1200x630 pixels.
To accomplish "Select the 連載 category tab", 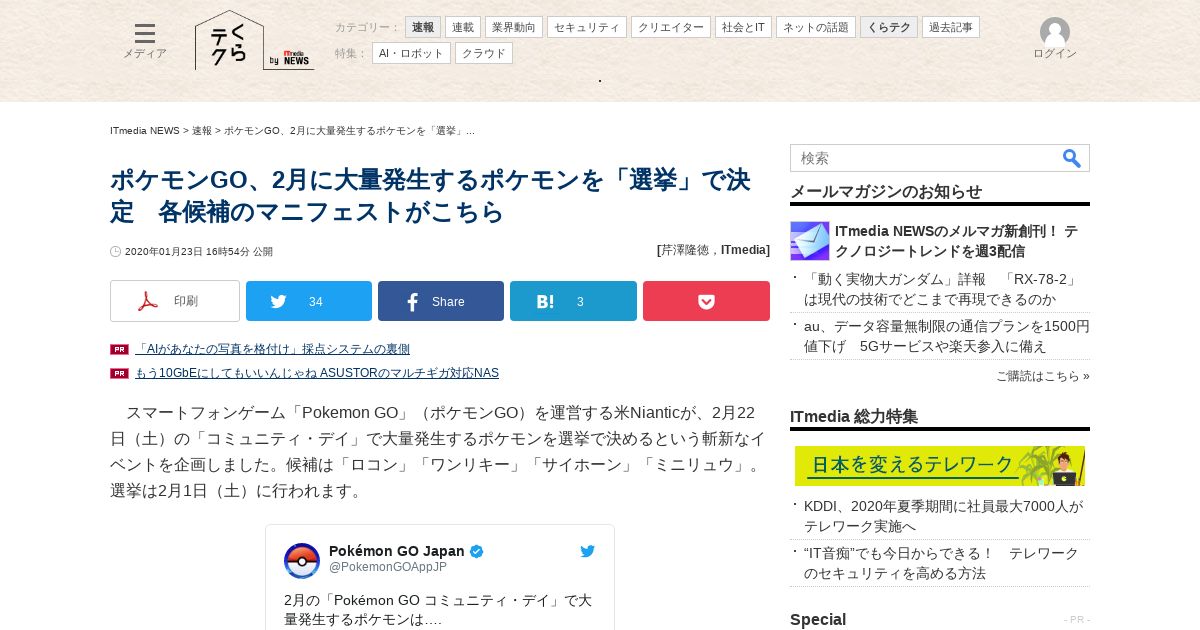I will click(463, 27).
